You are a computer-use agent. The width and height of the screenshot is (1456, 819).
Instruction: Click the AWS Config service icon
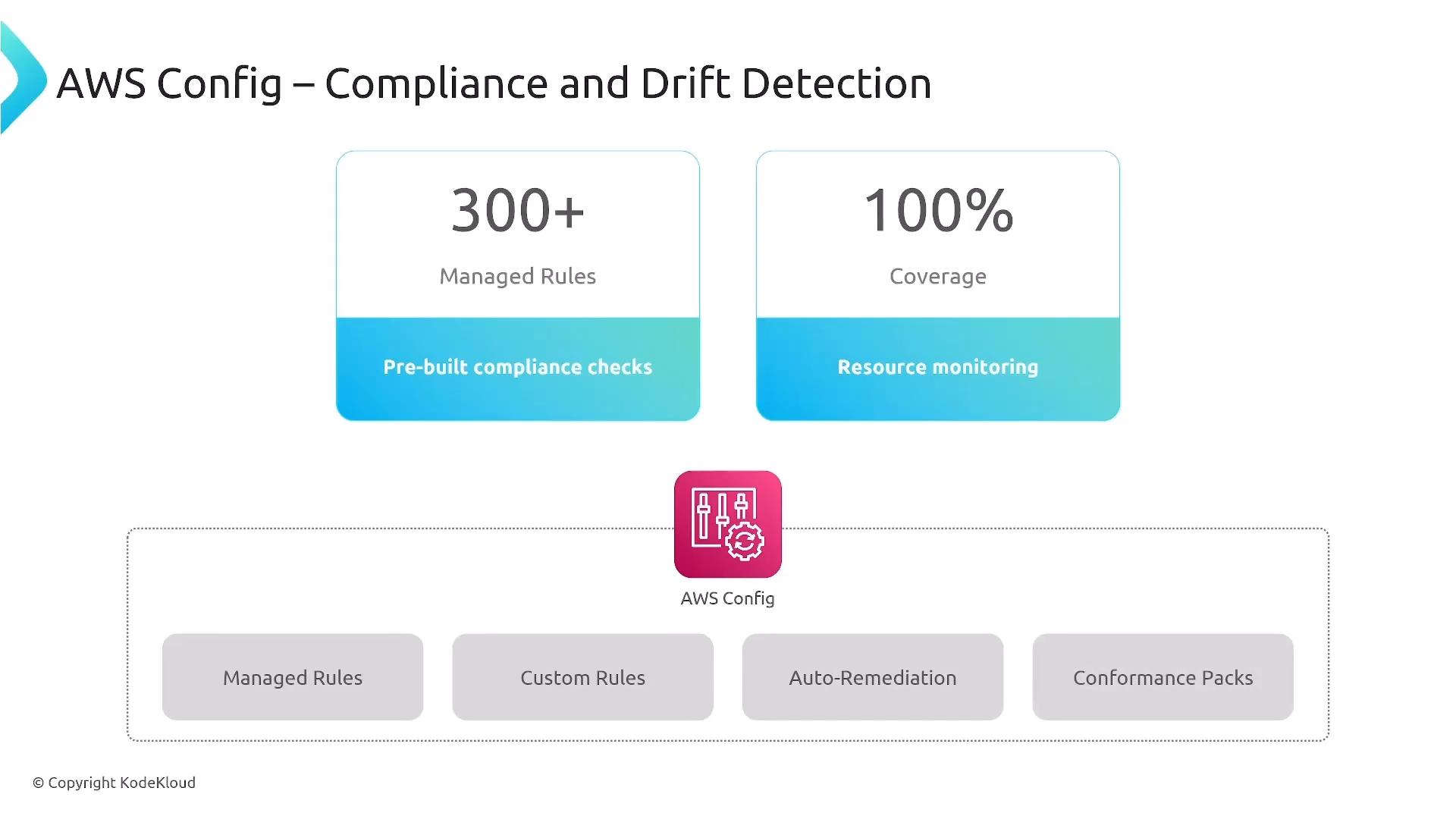[x=727, y=524]
